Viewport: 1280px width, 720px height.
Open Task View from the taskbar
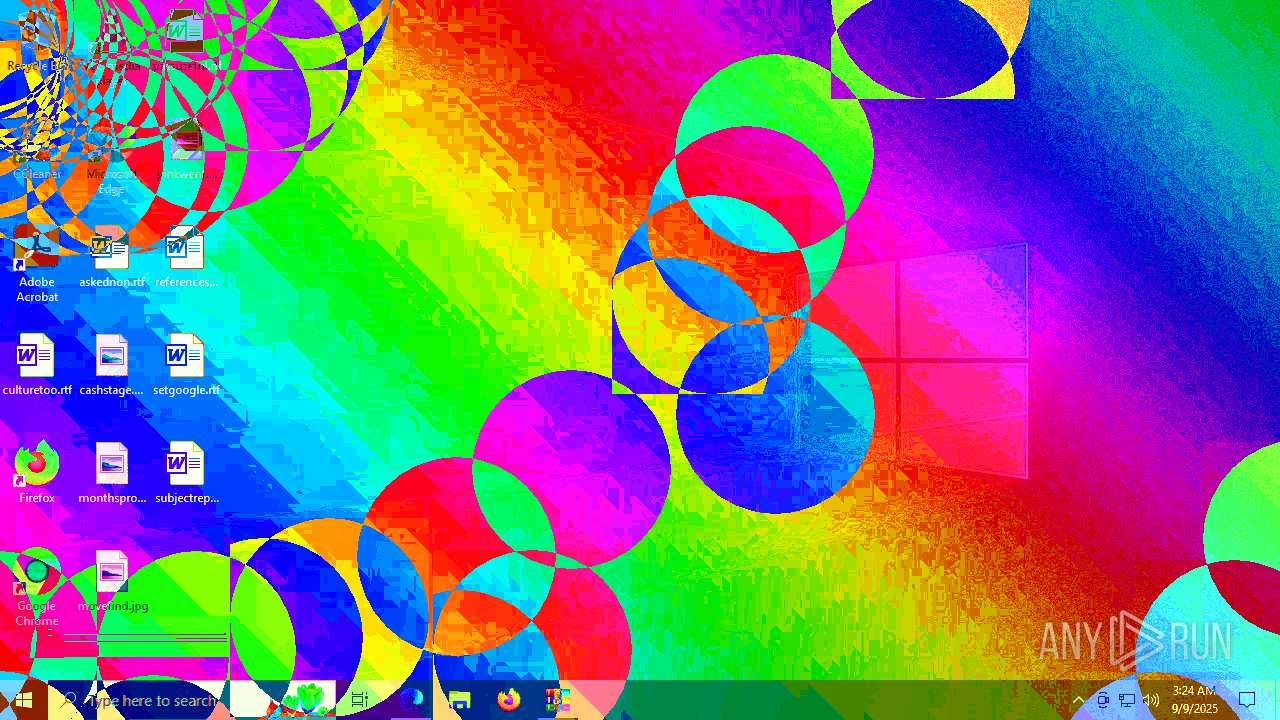tap(360, 700)
